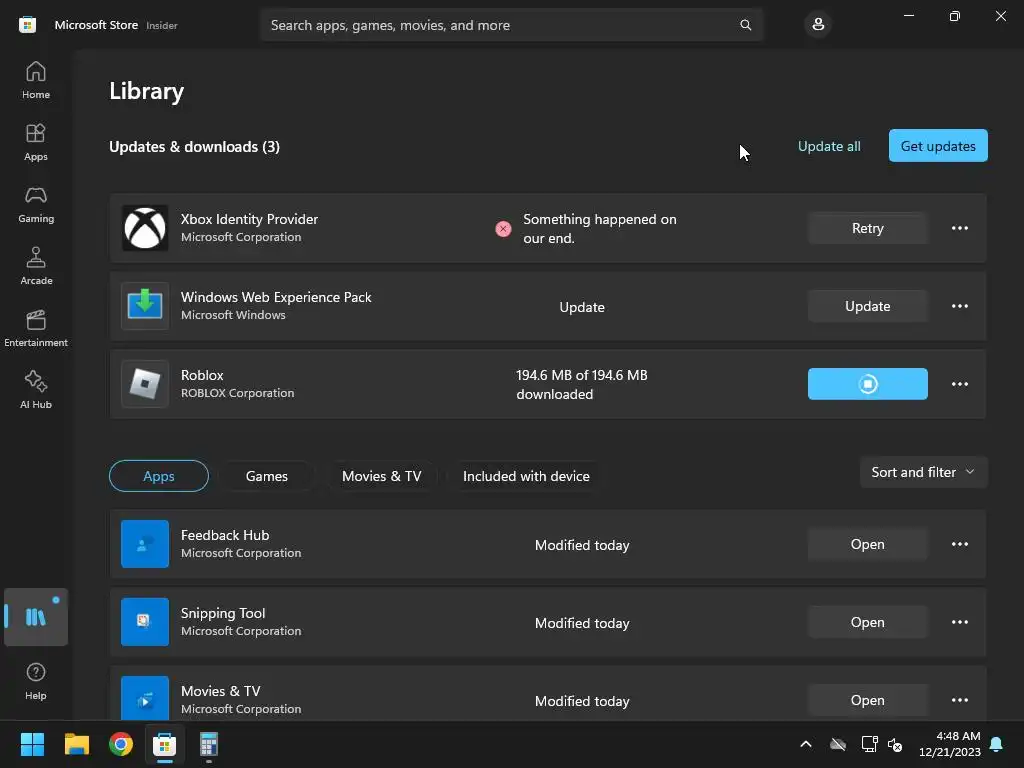Image resolution: width=1024 pixels, height=768 pixels.
Task: Click the Roblox app icon
Action: pyautogui.click(x=145, y=384)
